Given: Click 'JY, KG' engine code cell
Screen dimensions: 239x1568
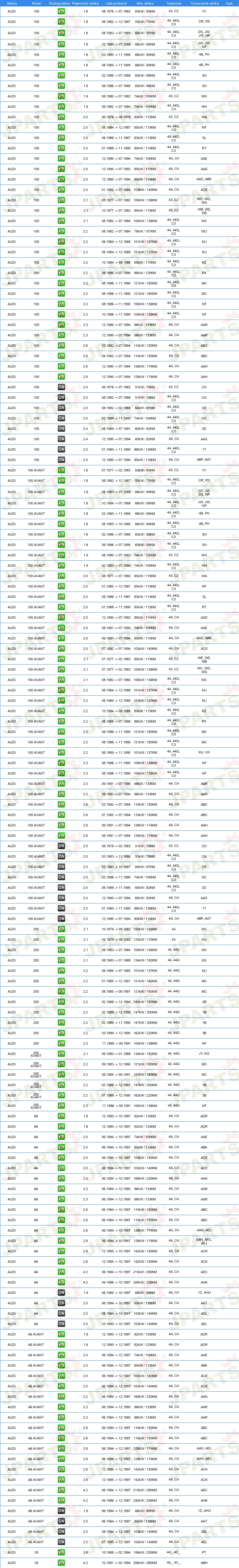Looking at the screenshot, I should pyautogui.click(x=204, y=1054).
